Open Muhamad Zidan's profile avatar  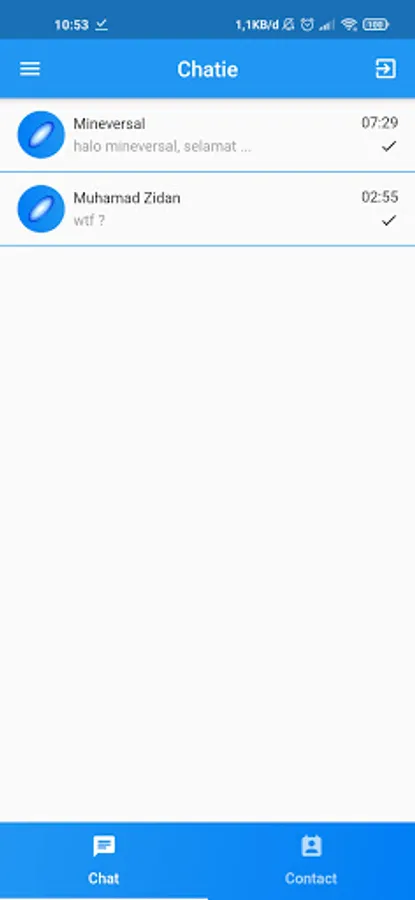point(41,209)
